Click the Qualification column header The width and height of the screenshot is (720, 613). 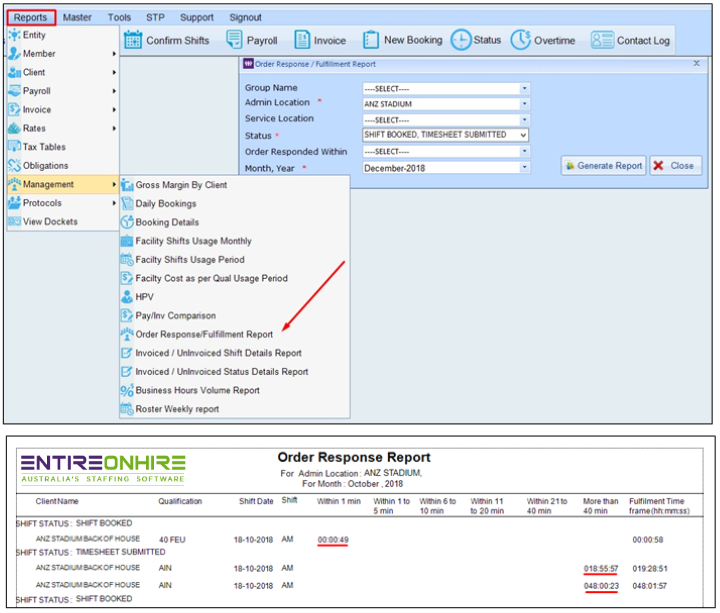(x=180, y=501)
